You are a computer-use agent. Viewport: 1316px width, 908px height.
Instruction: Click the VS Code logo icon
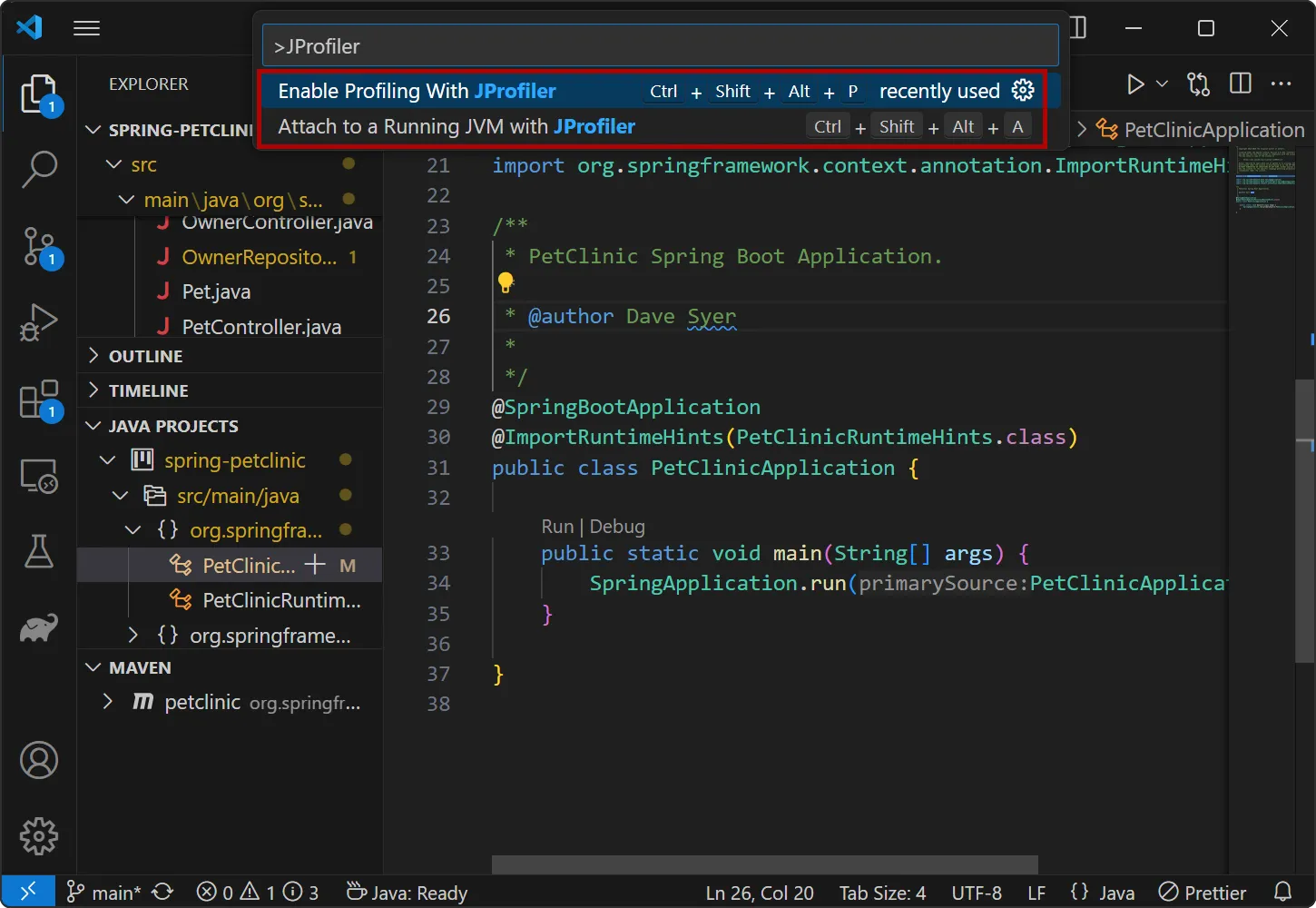click(29, 28)
